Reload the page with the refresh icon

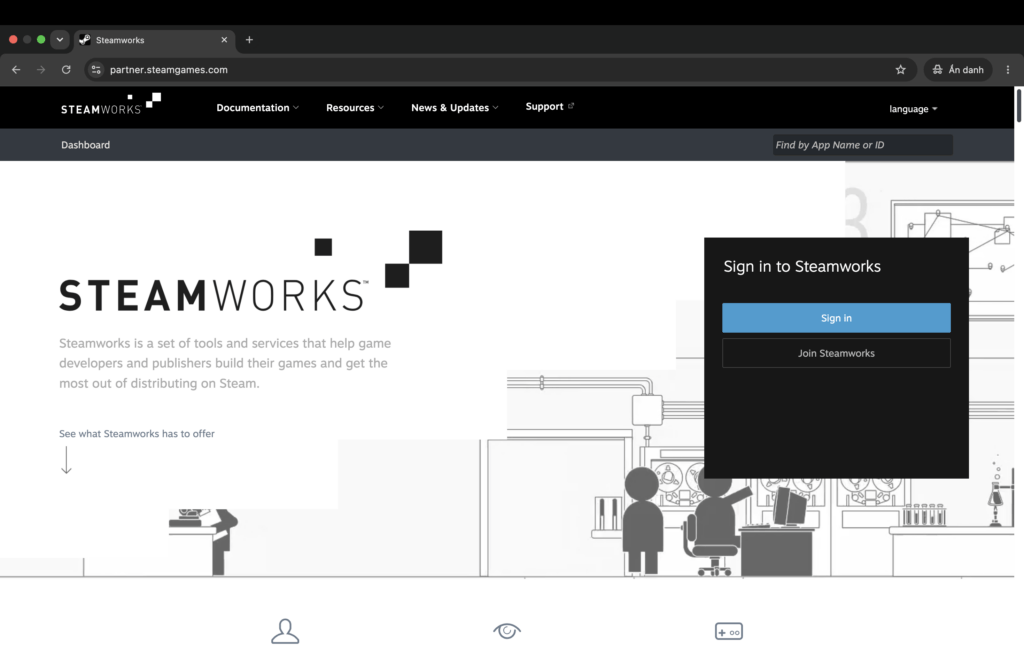coord(66,70)
